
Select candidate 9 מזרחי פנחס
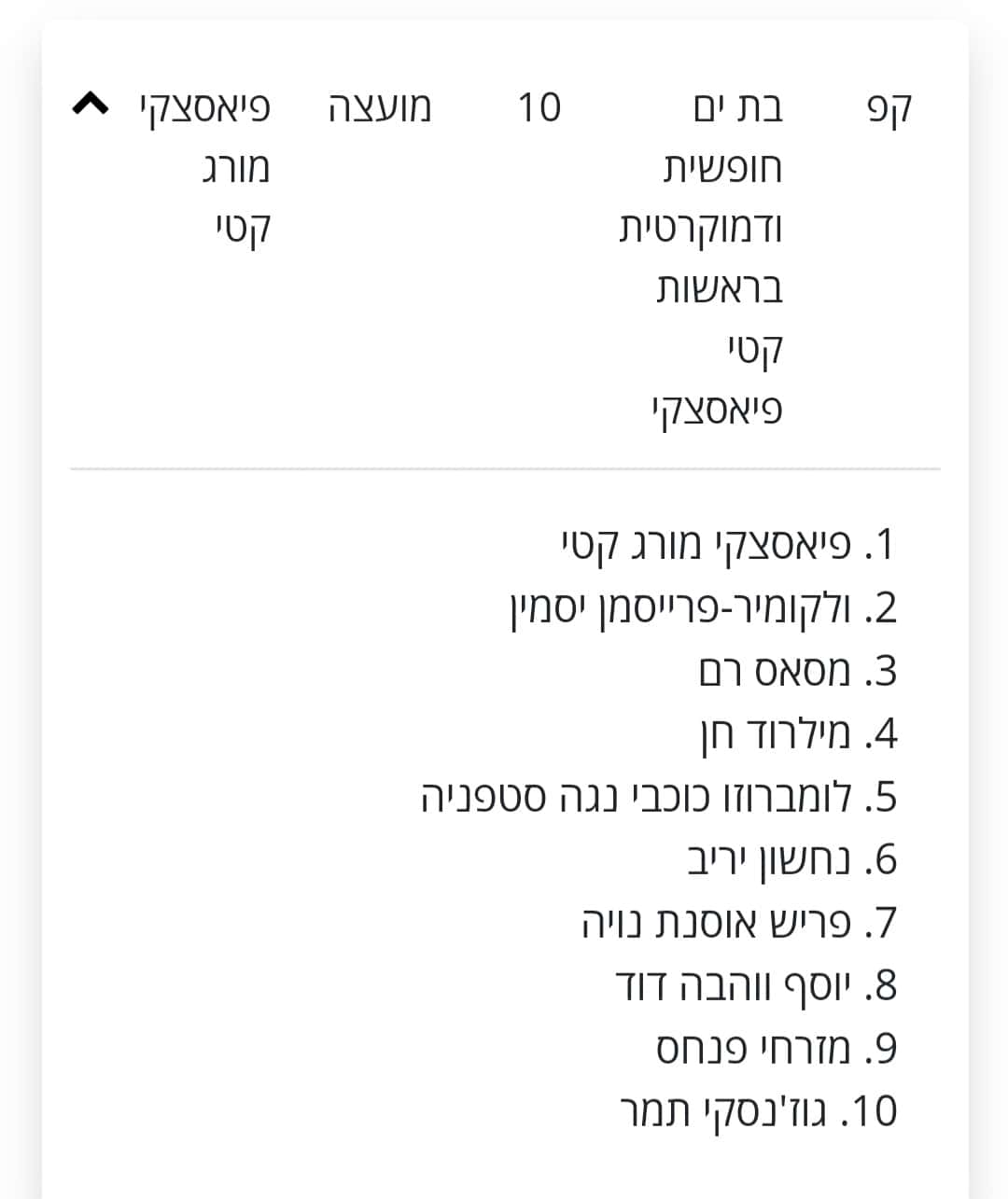777,1049
